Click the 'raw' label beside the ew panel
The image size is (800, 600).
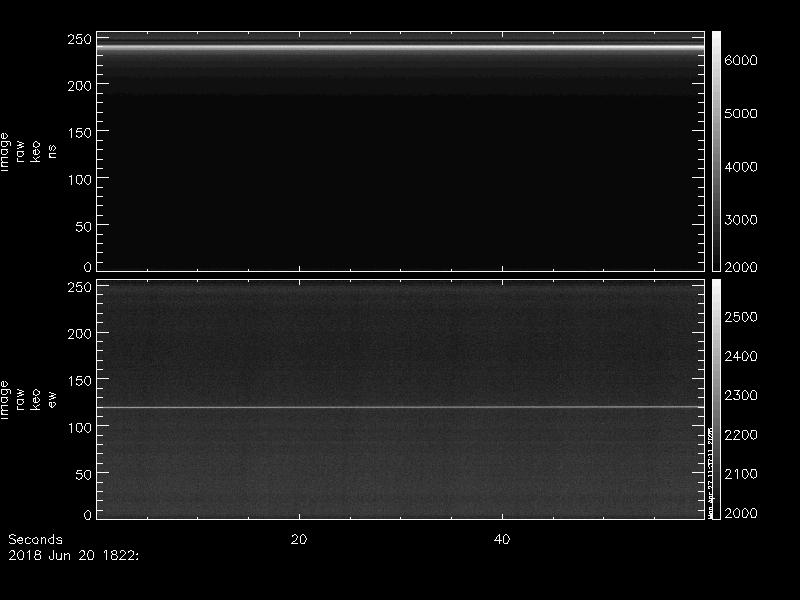[20, 399]
